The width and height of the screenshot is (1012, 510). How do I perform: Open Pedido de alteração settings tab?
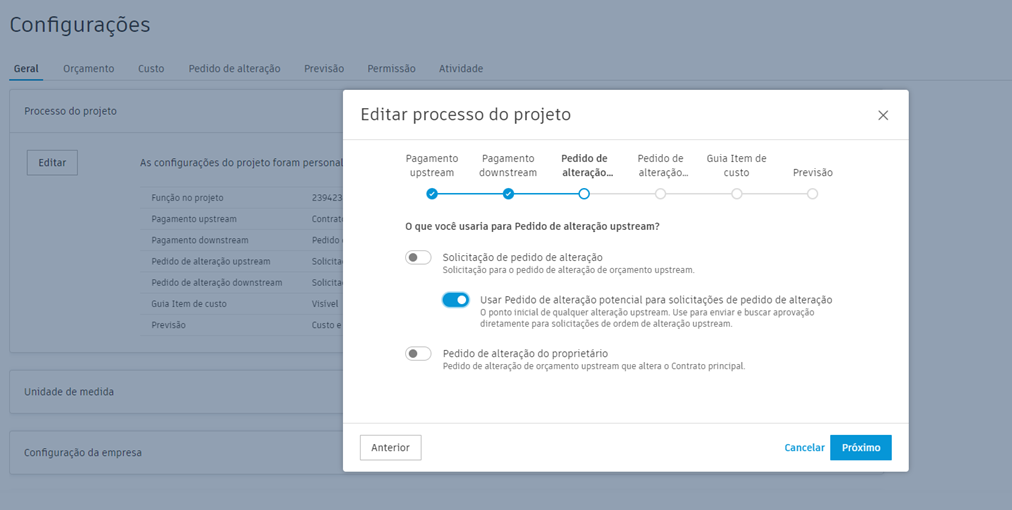click(234, 68)
